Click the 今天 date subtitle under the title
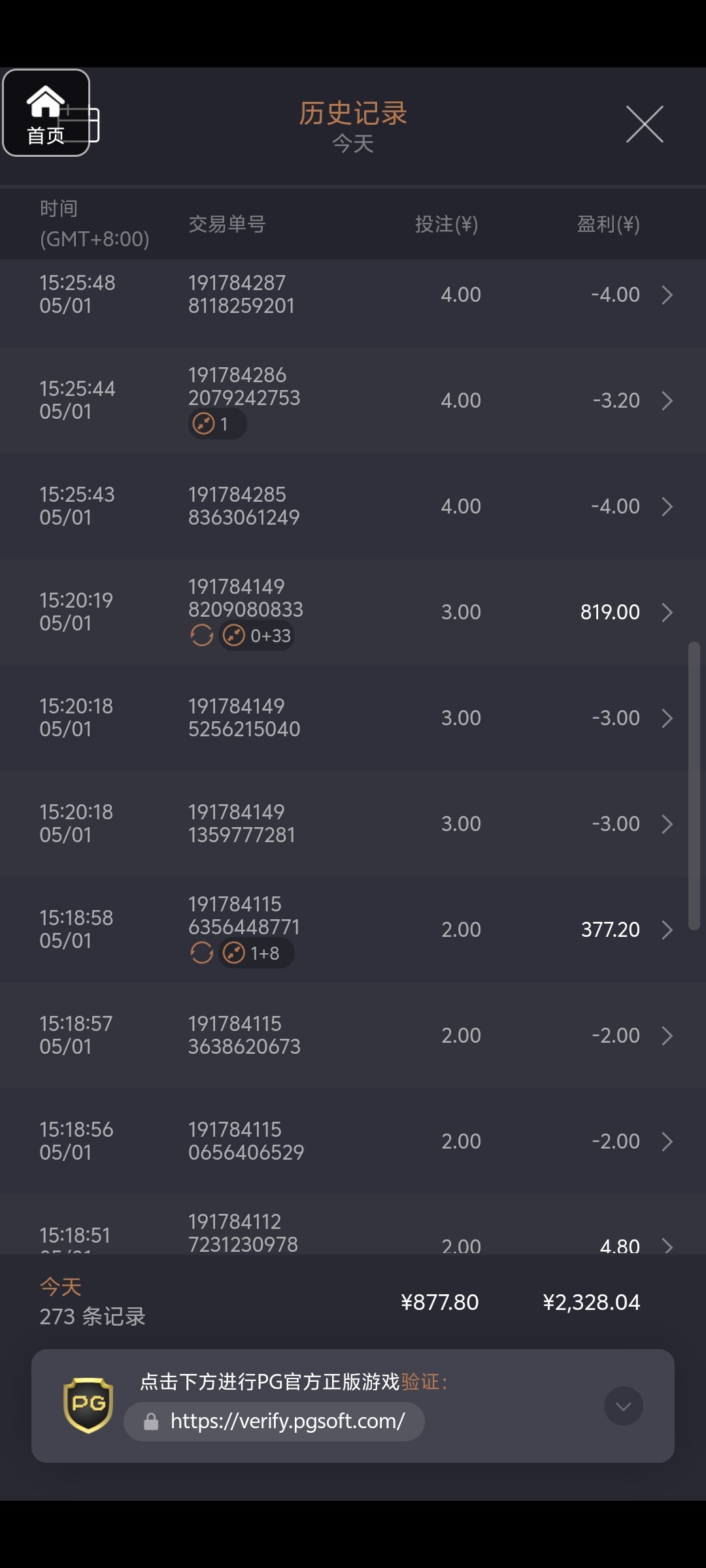 pyautogui.click(x=353, y=144)
